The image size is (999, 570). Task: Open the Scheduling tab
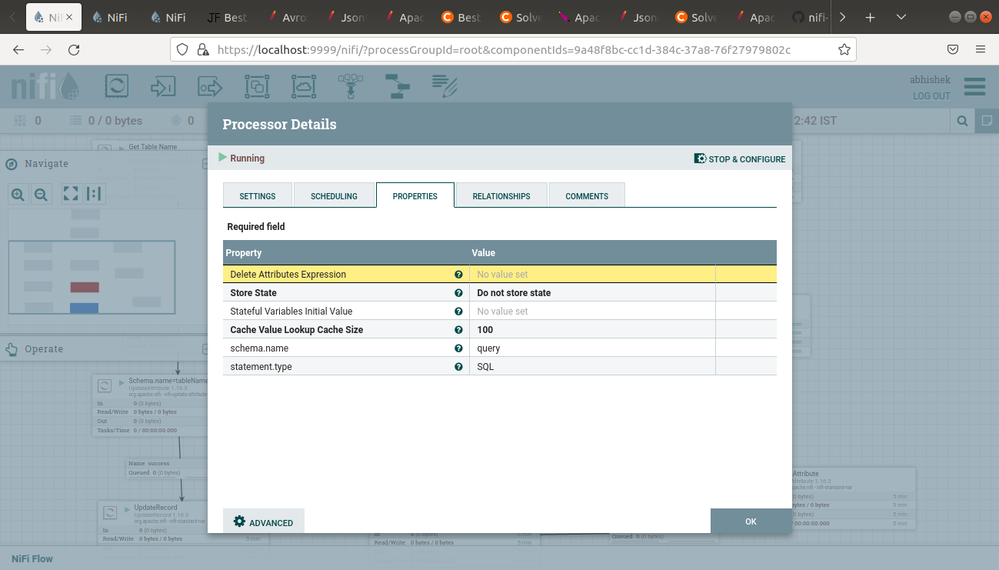point(333,196)
